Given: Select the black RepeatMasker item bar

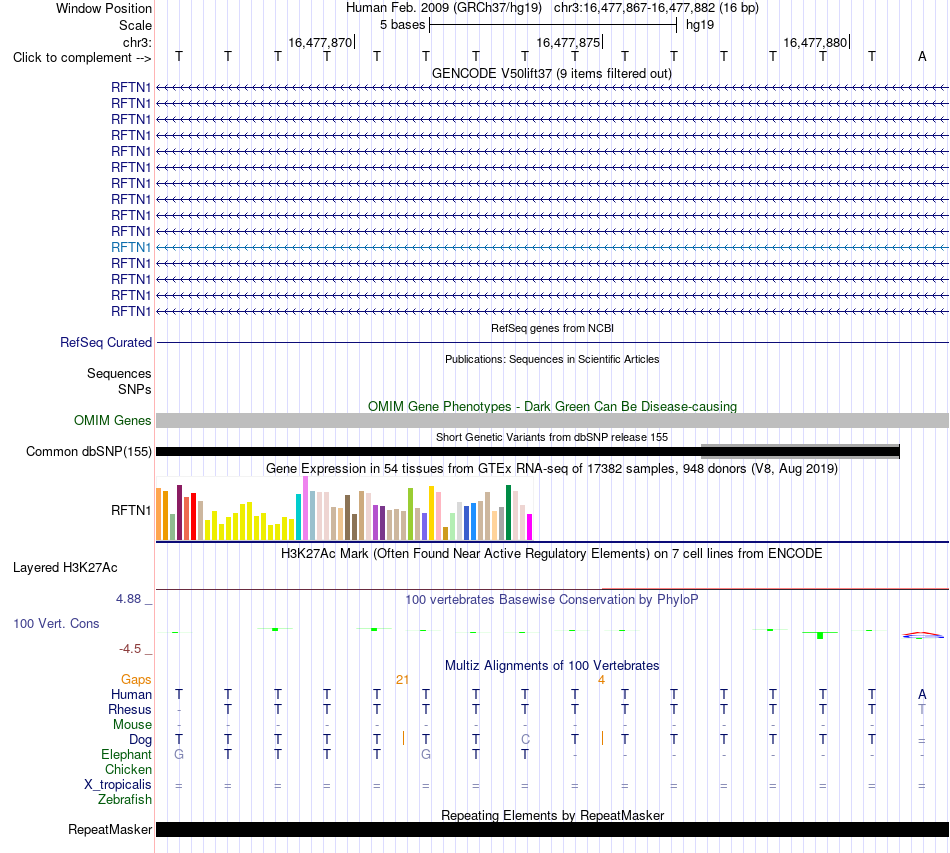Looking at the screenshot, I should coord(553,829).
